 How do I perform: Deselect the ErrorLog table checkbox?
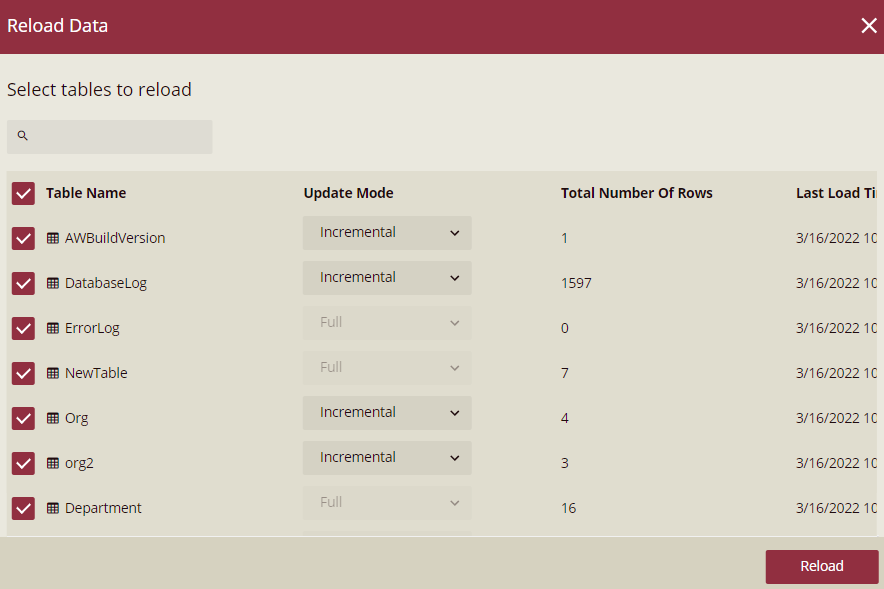tap(23, 328)
